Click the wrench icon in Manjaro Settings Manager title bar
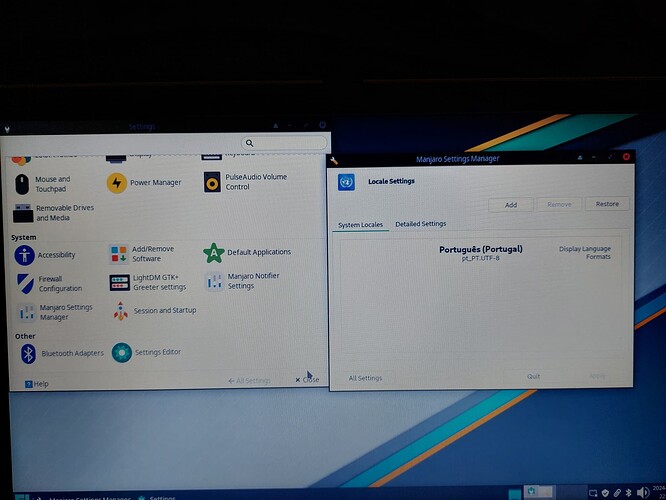 [334, 161]
